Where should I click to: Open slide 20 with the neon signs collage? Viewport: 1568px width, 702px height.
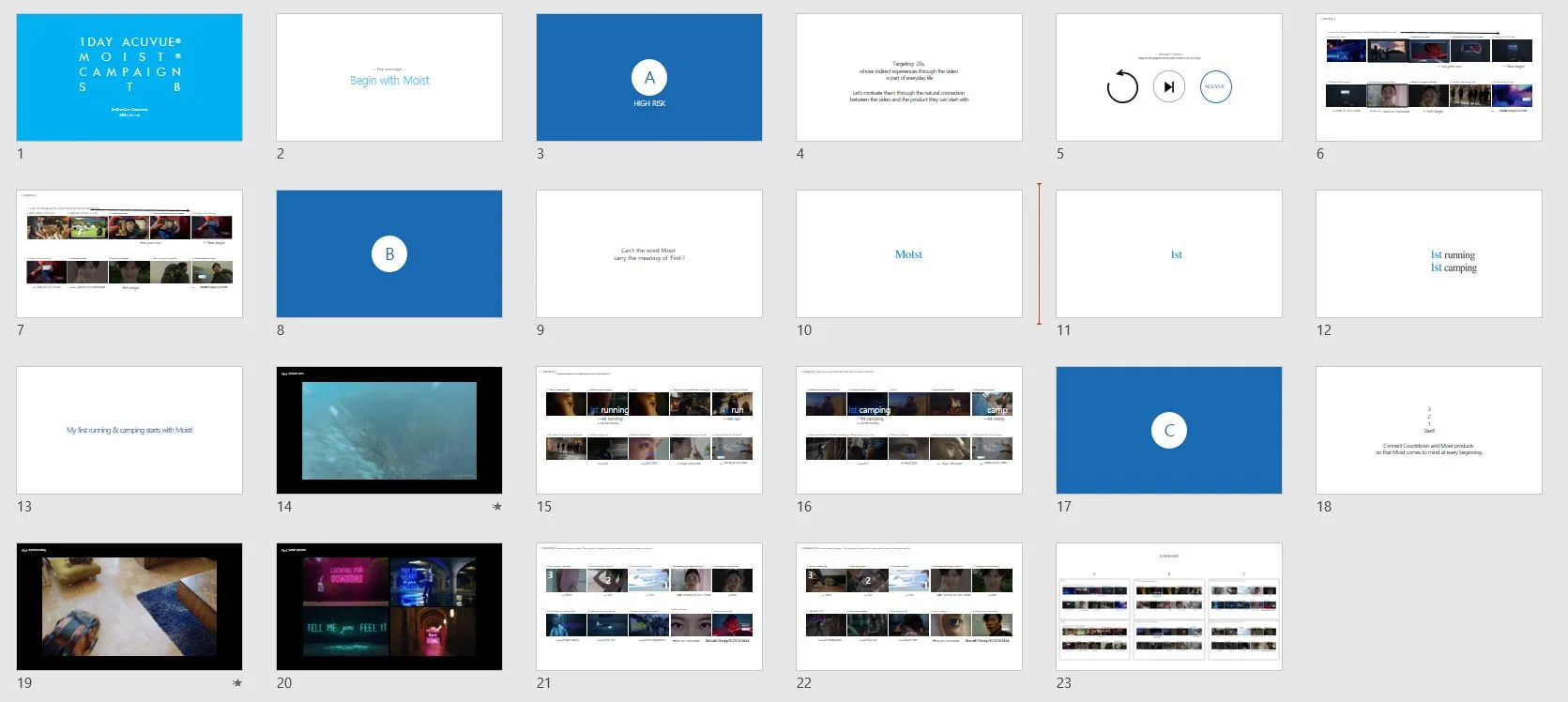[389, 607]
